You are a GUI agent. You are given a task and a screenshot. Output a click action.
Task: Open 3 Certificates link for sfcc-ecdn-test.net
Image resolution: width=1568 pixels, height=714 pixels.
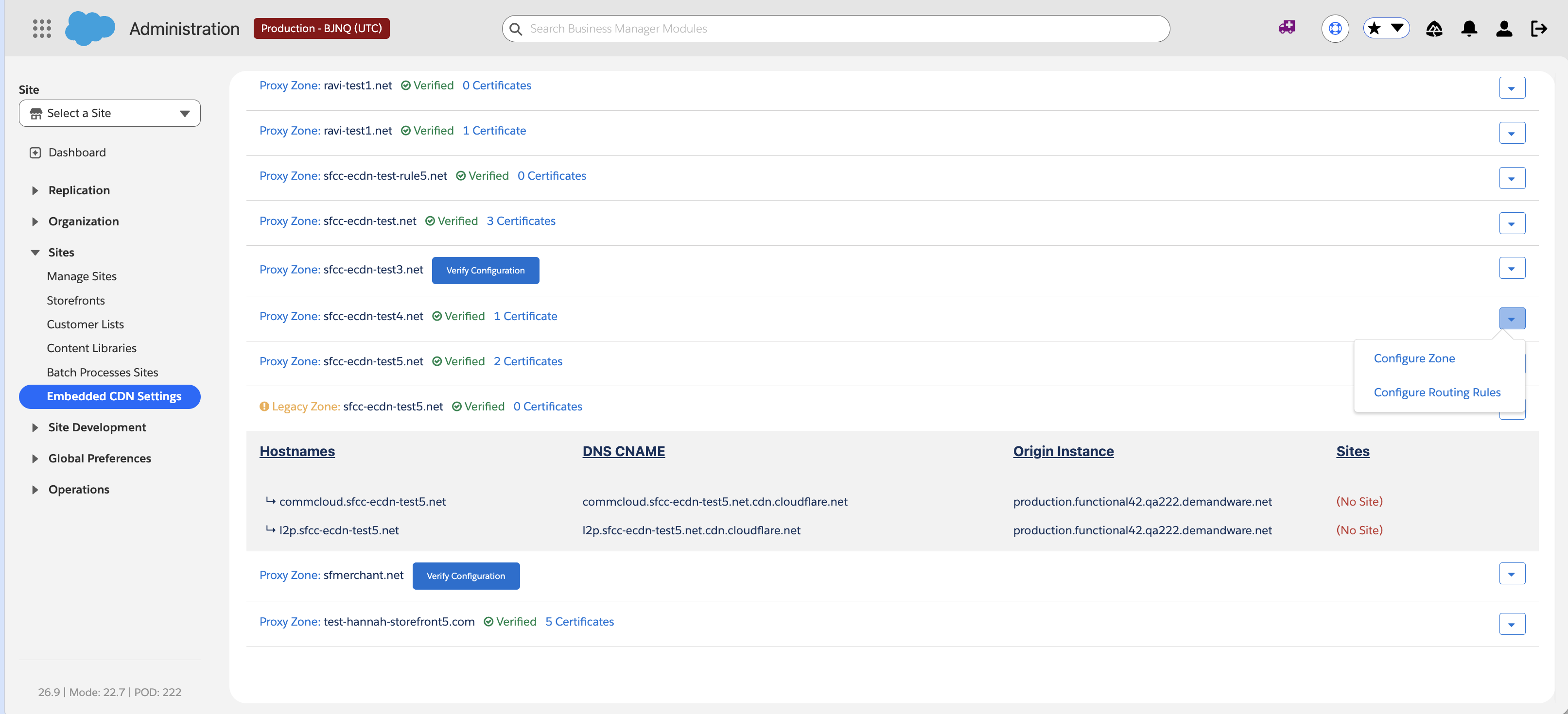(521, 221)
